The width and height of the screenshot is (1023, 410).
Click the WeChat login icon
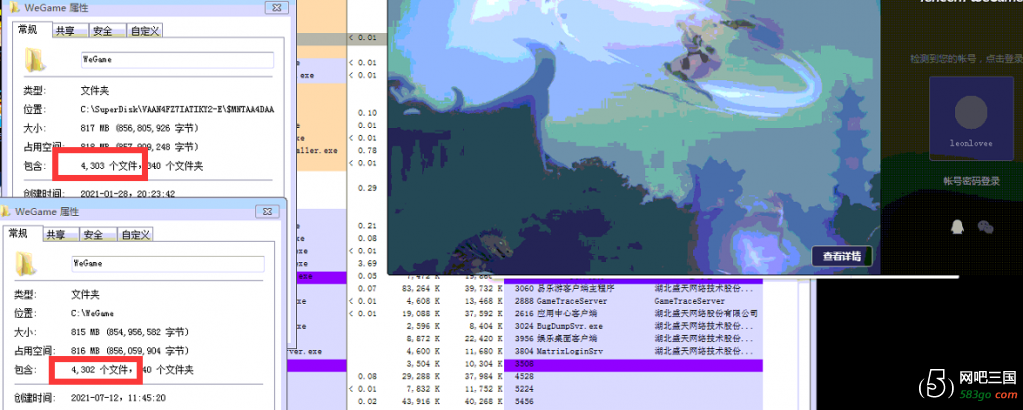(x=985, y=226)
